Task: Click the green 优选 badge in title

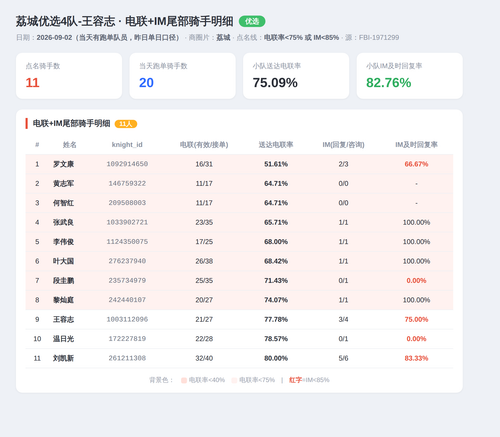Action: tap(252, 21)
